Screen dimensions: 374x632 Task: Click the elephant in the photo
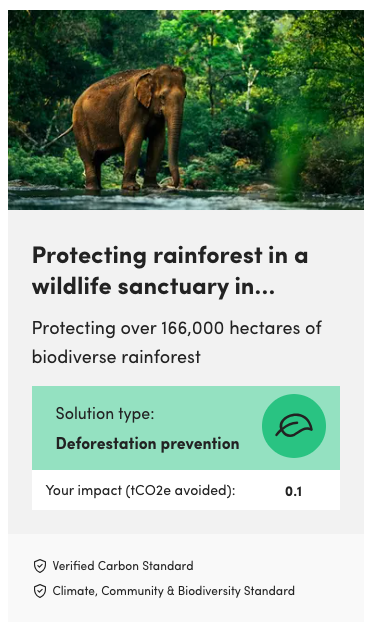(x=130, y=127)
